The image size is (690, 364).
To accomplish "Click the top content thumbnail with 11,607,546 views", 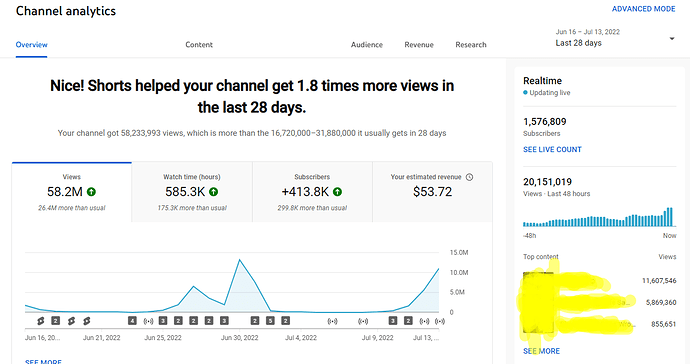I will [x=538, y=281].
